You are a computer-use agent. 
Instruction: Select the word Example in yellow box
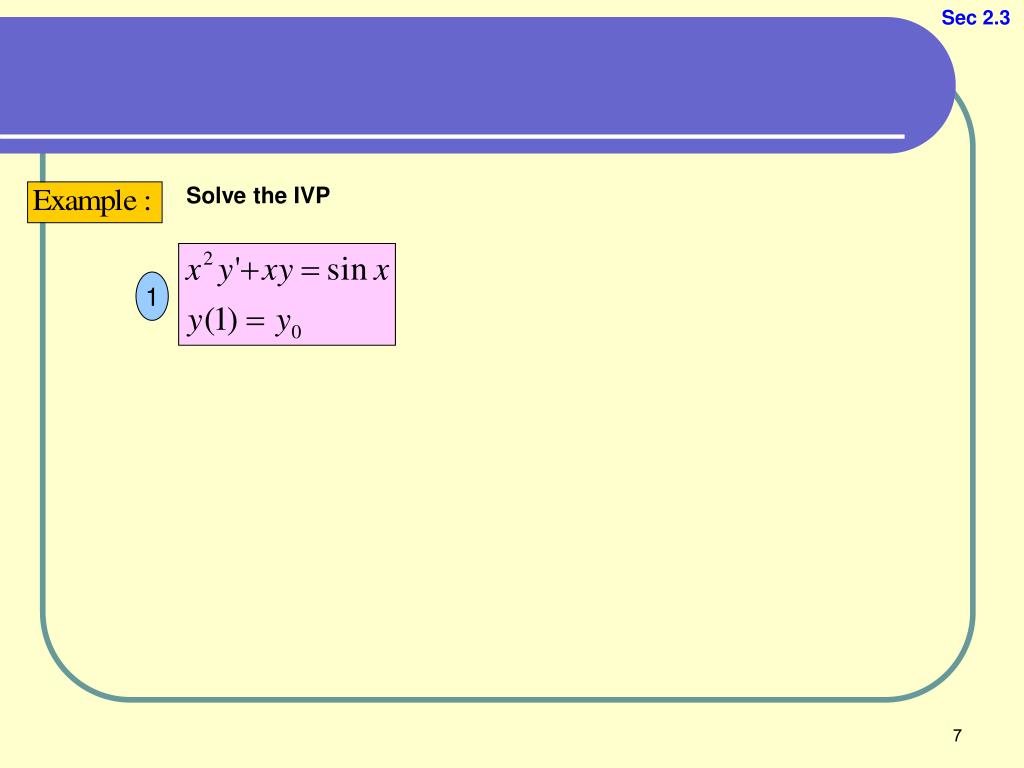click(x=85, y=200)
